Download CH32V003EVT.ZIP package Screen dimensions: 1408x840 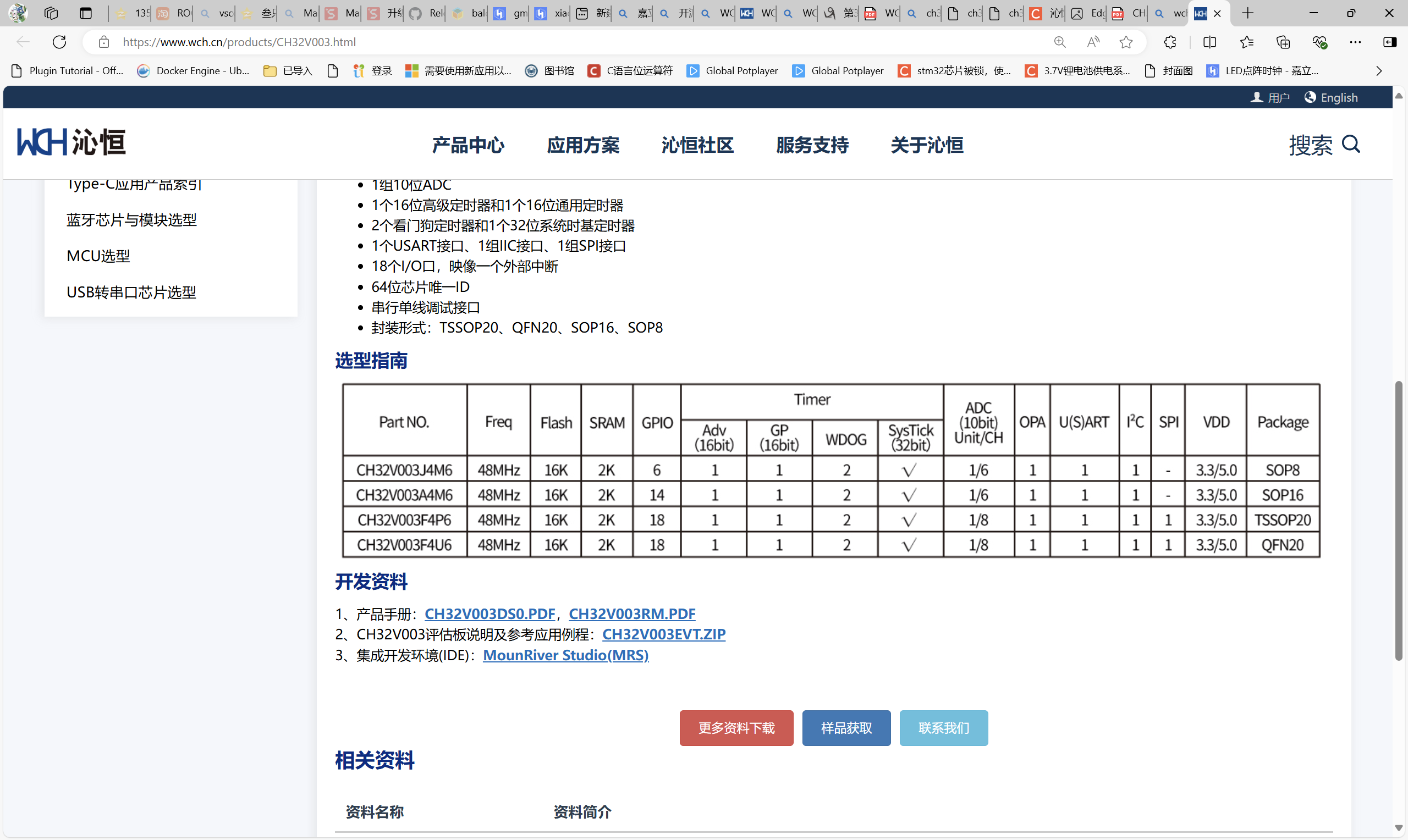pos(663,634)
